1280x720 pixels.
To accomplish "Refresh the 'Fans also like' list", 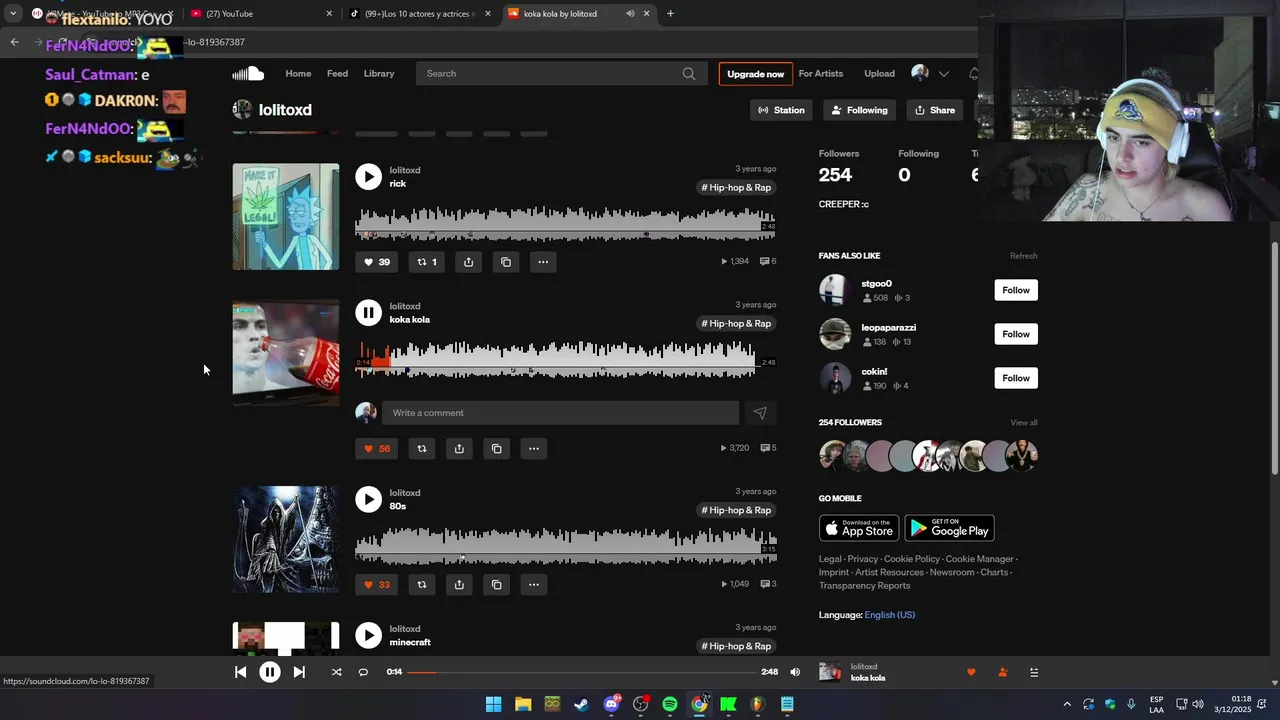I will (x=1023, y=256).
